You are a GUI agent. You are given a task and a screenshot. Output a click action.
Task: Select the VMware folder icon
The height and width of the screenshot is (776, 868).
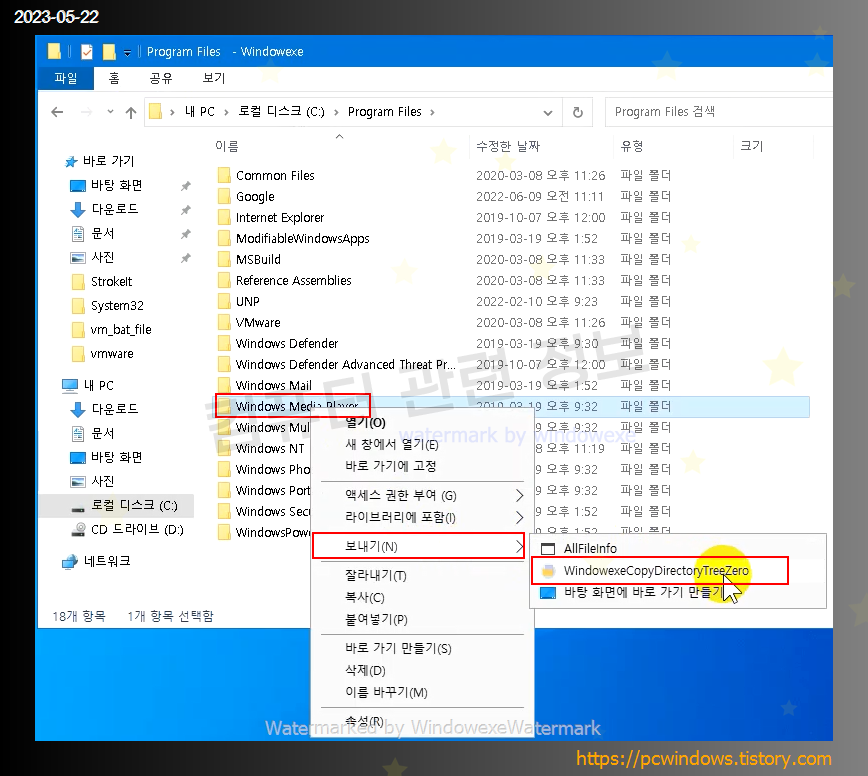coord(224,323)
